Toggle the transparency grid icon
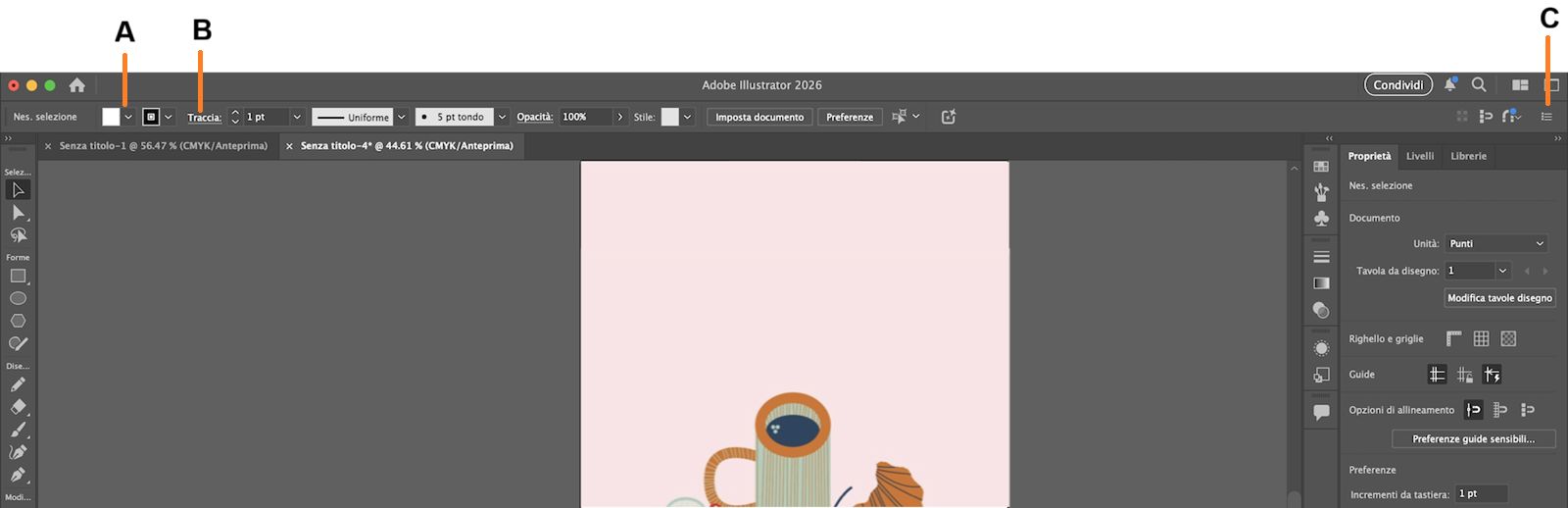 (x=1508, y=338)
